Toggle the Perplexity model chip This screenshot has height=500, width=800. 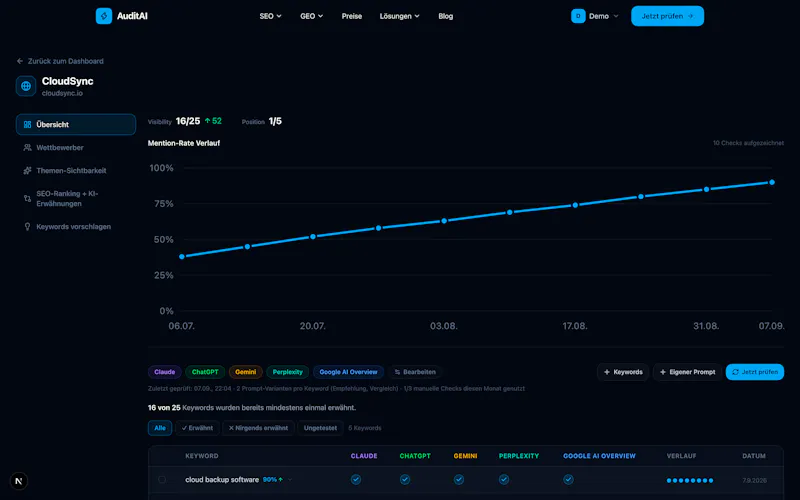coord(287,372)
